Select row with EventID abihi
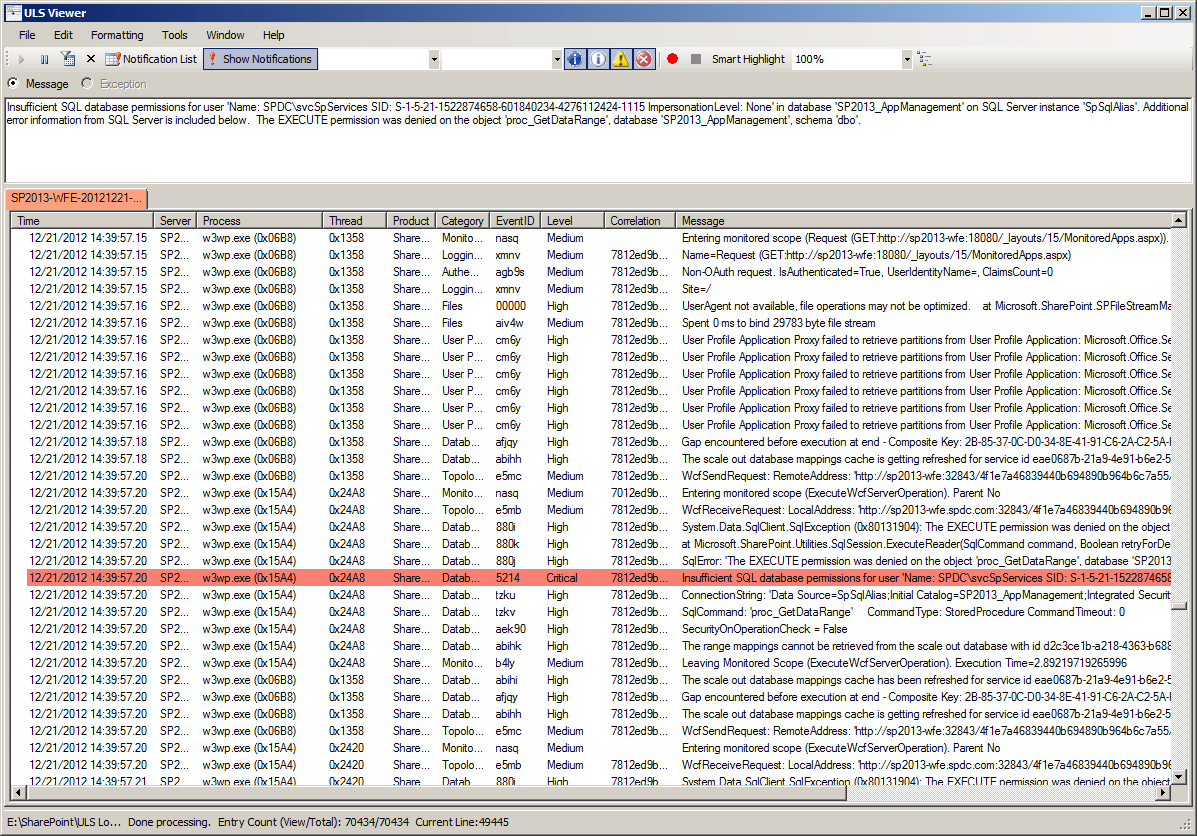This screenshot has height=836, width=1197. (x=599, y=680)
